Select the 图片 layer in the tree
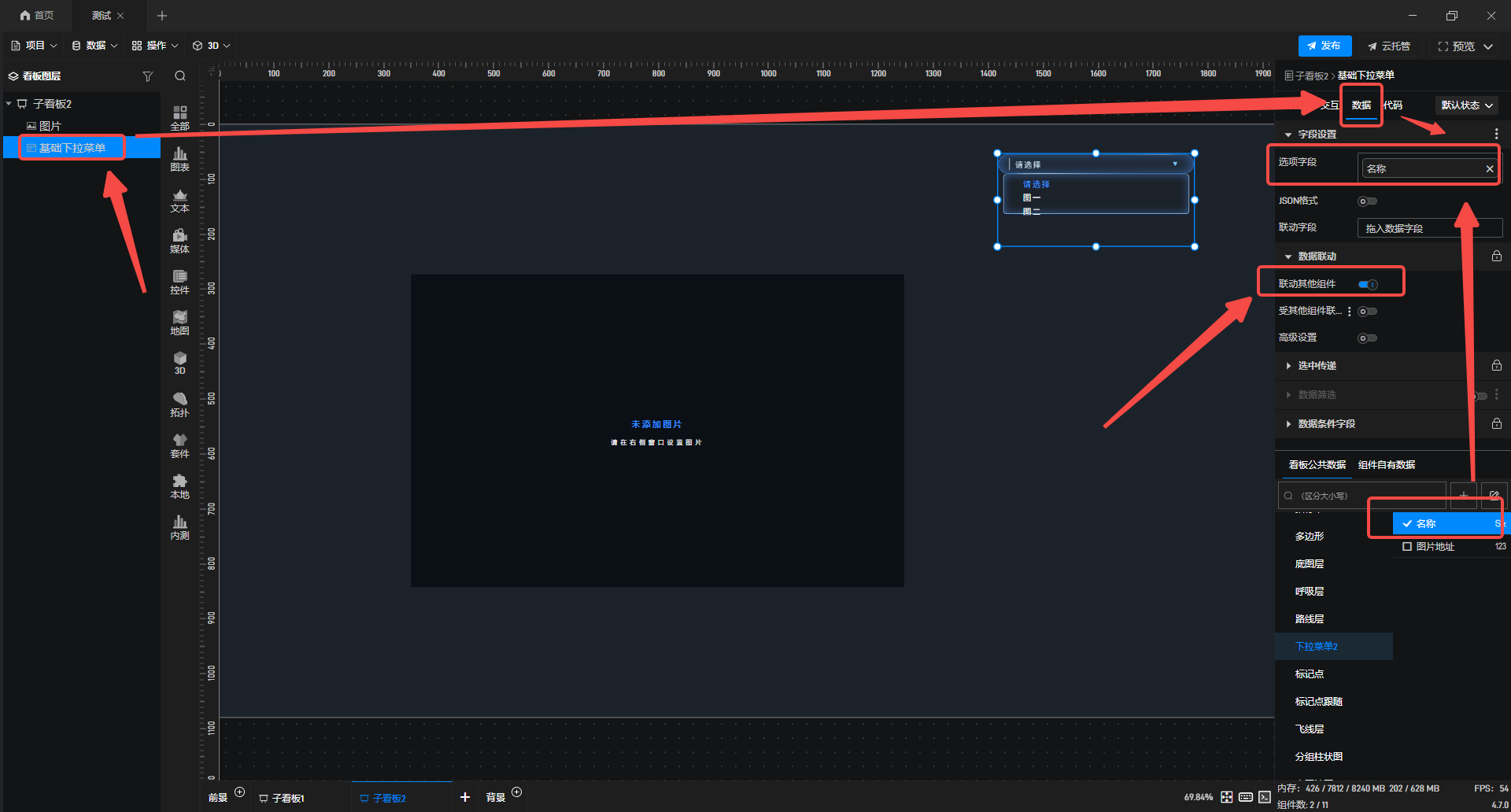Viewport: 1511px width, 812px height. click(x=50, y=126)
